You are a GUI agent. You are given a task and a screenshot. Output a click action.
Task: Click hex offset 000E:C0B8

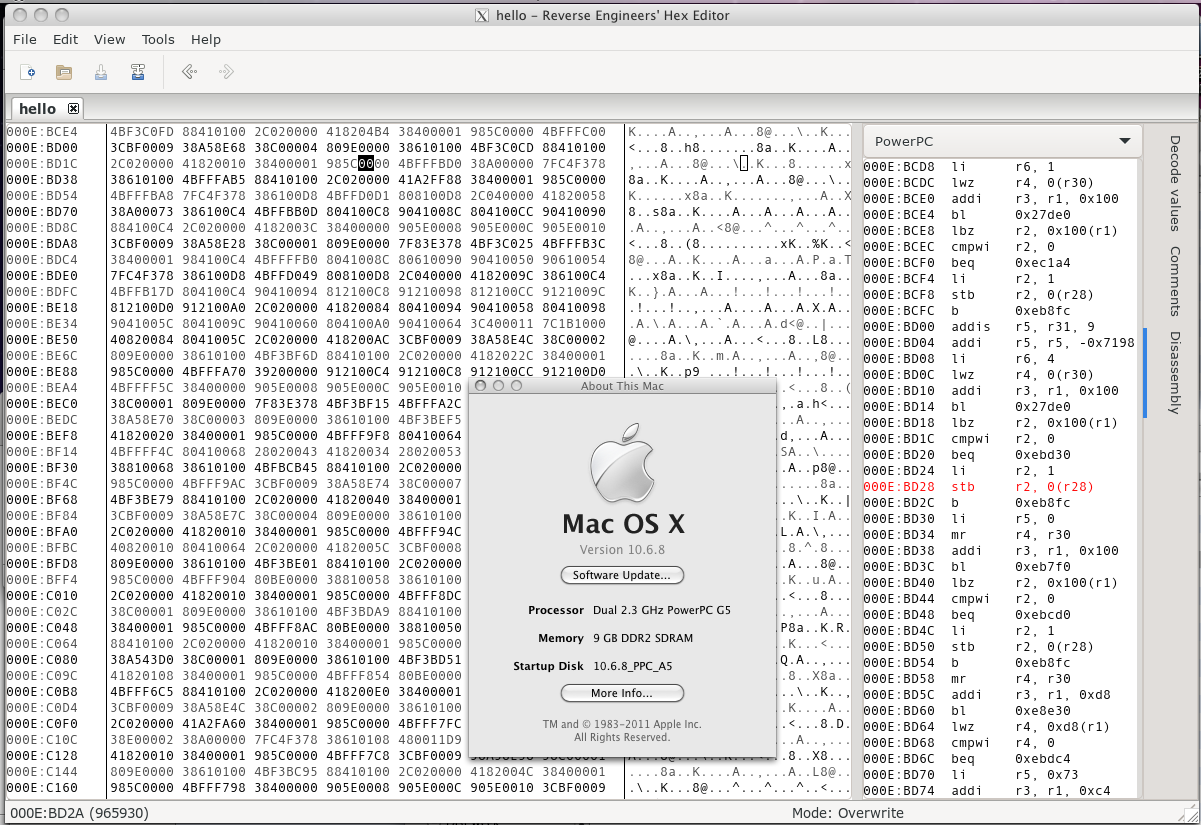click(42, 692)
